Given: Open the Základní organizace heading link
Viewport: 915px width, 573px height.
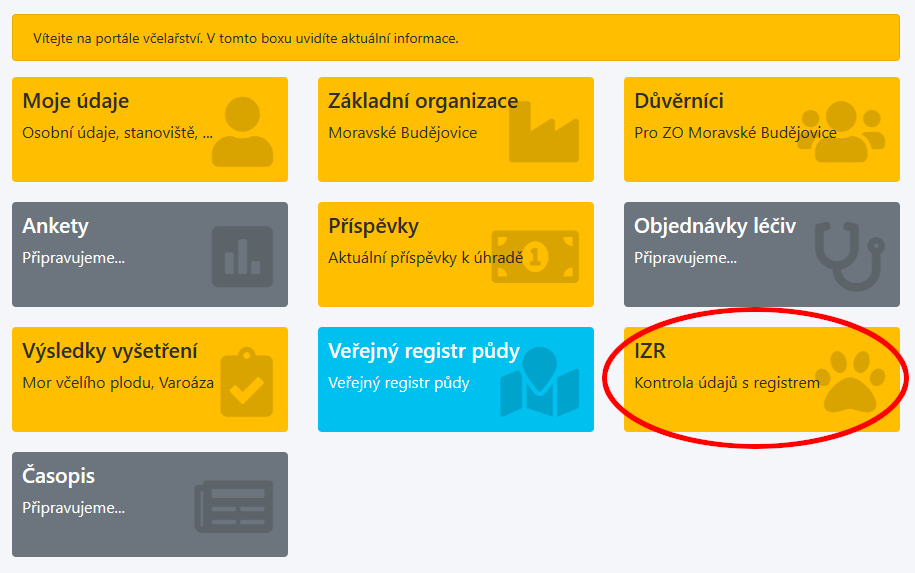Looking at the screenshot, I should click(423, 101).
